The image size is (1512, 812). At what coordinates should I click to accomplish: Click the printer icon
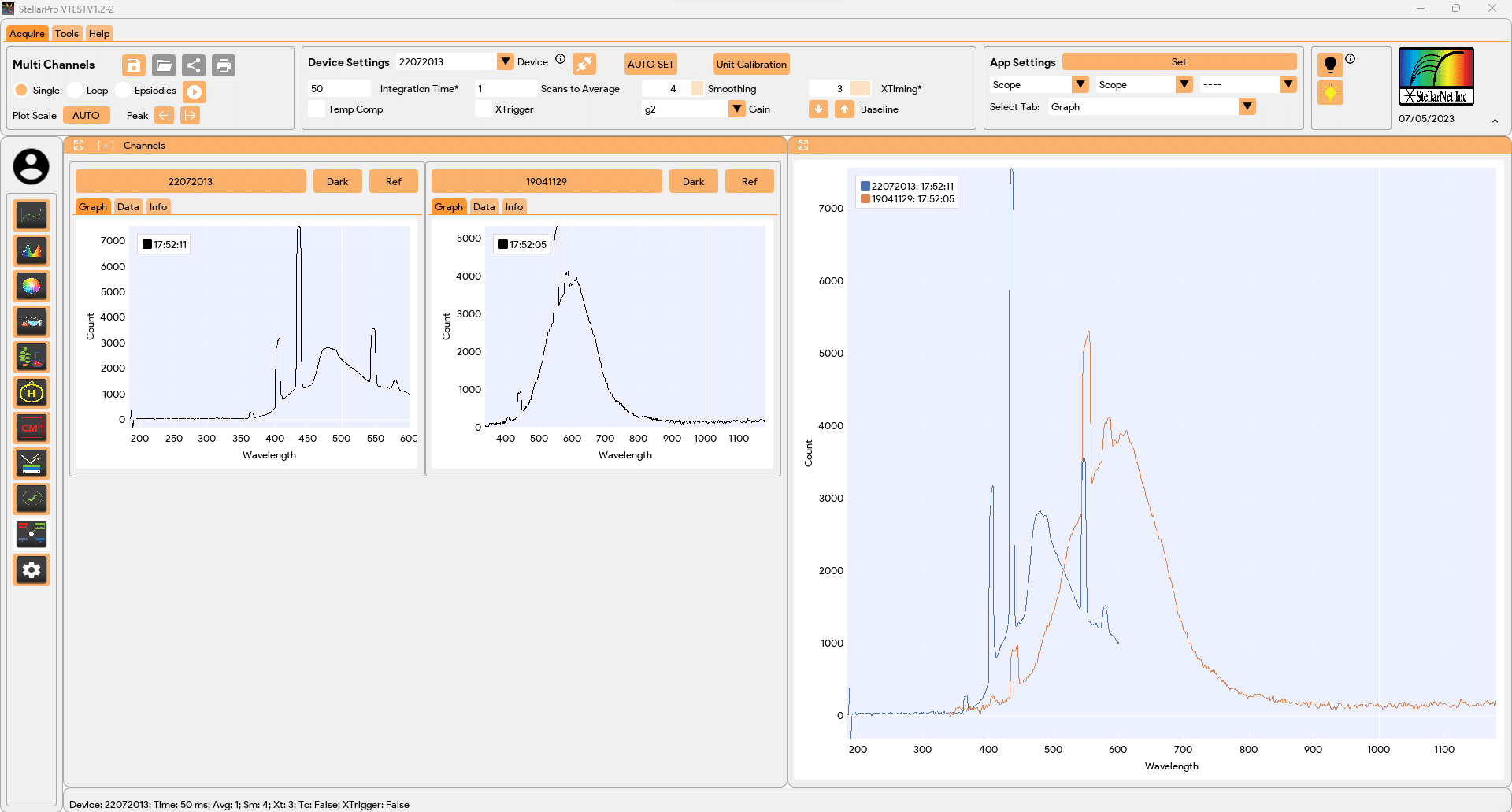(224, 65)
